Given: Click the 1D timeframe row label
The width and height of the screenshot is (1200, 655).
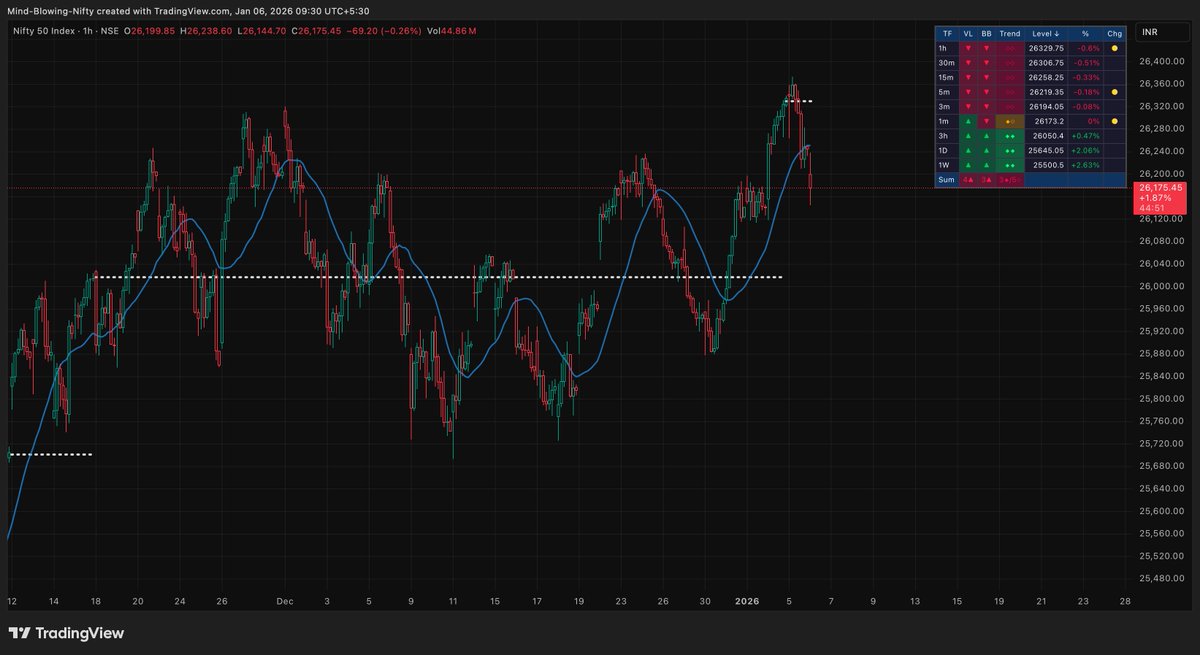Looking at the screenshot, I should click(944, 150).
